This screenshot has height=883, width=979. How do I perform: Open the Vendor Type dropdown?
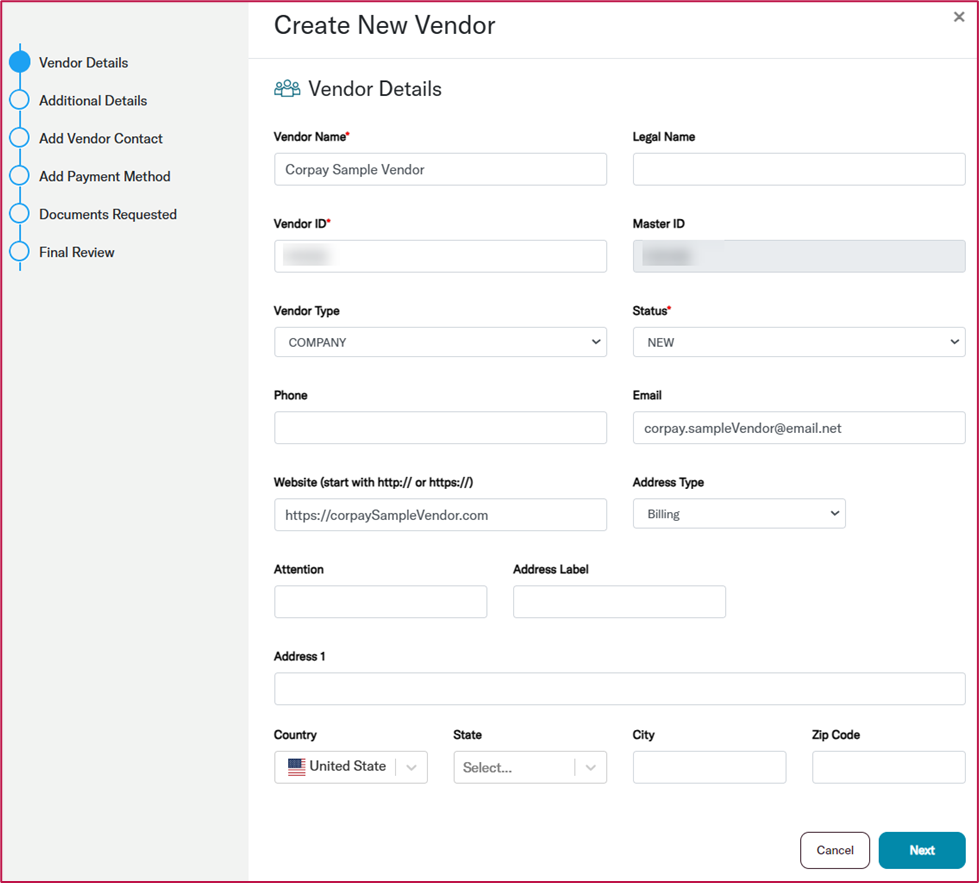click(x=440, y=342)
